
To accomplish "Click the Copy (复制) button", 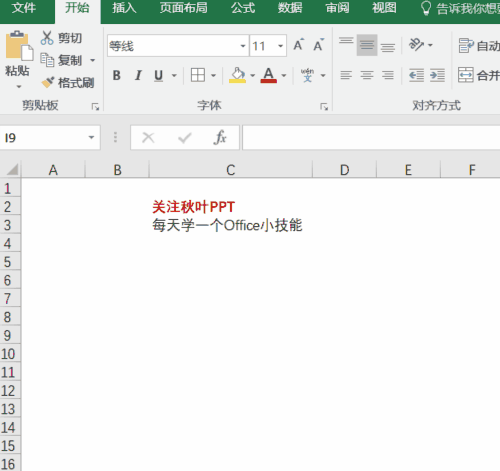I will click(x=61, y=60).
